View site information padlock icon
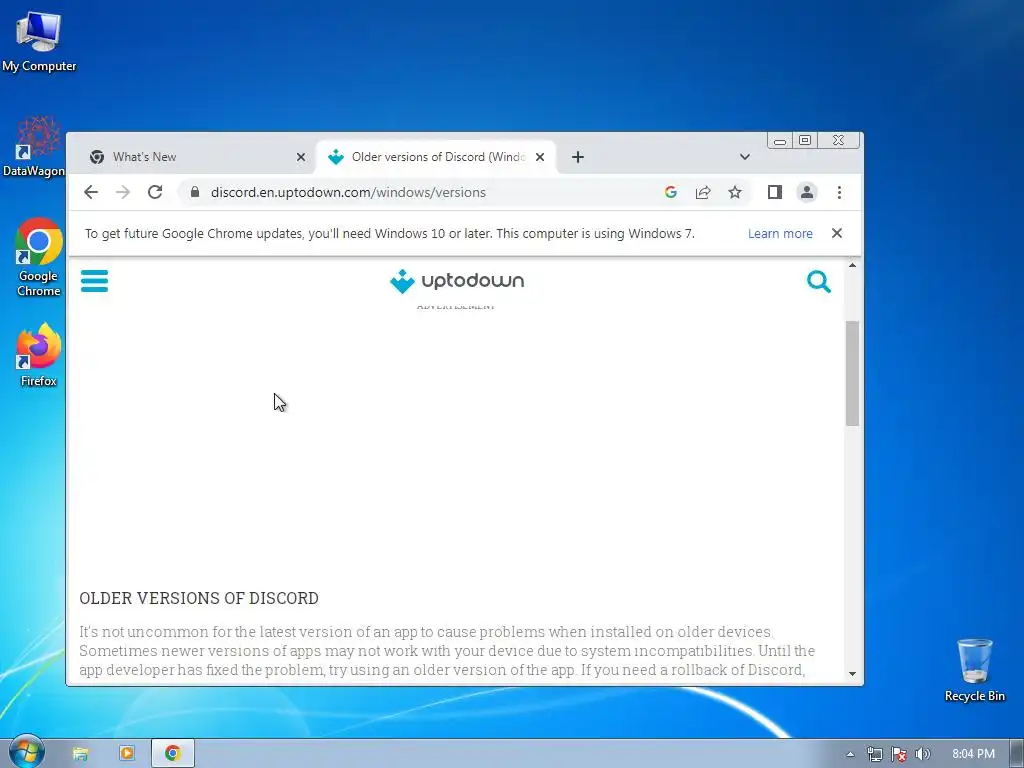The width and height of the screenshot is (1024, 768). coord(195,192)
